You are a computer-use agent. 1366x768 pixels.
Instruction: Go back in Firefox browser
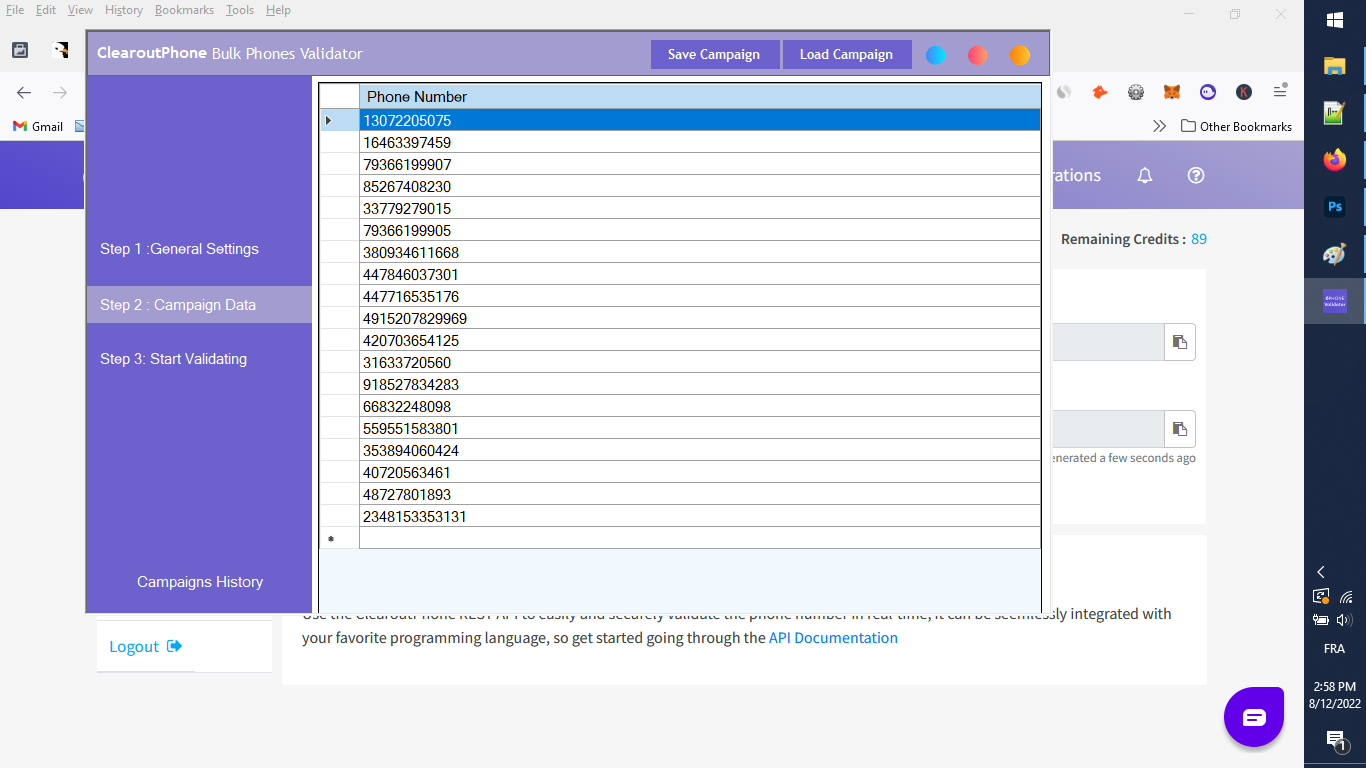[x=24, y=92]
